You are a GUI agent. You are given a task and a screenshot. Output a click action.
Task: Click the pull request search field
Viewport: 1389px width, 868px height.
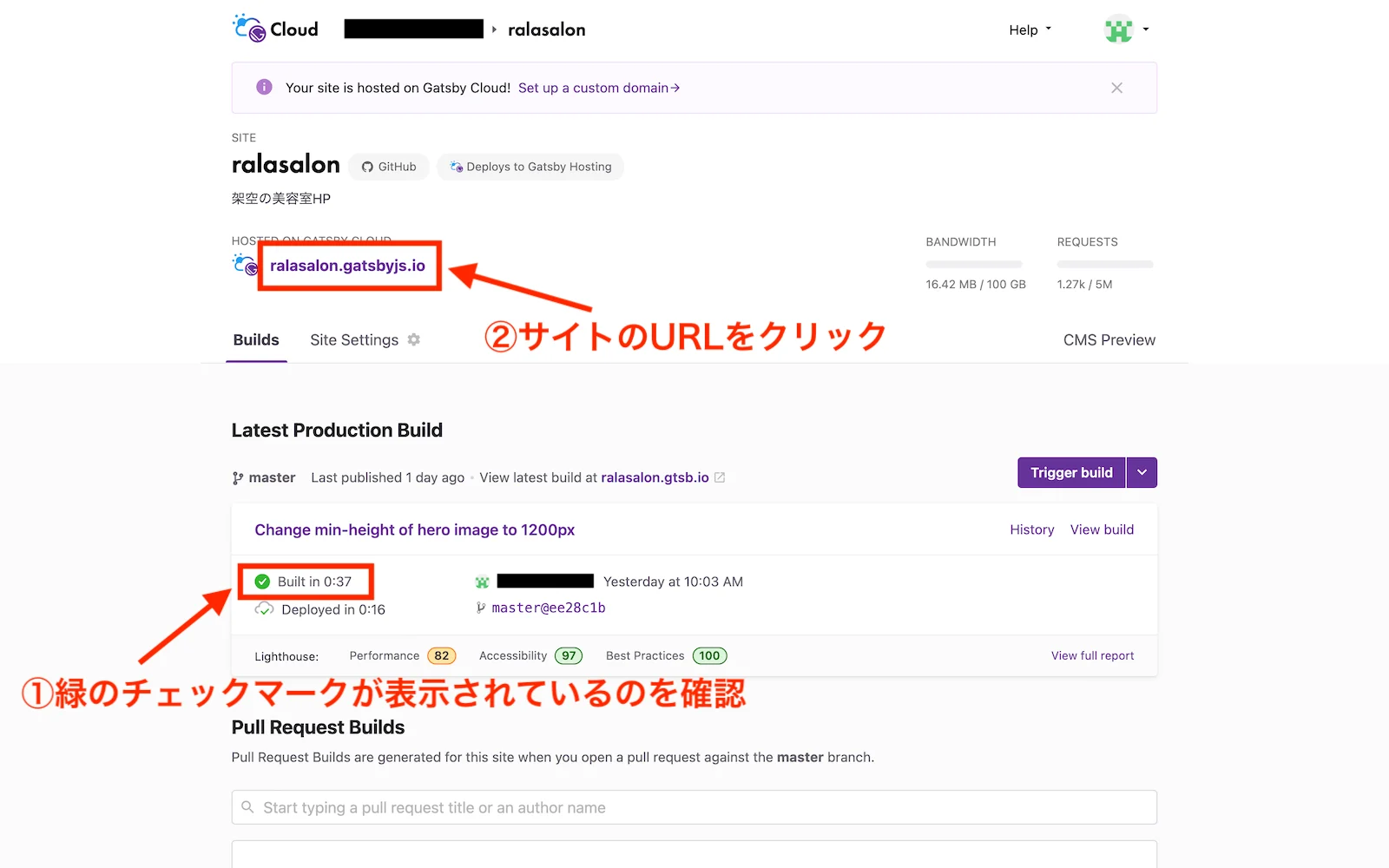[694, 807]
